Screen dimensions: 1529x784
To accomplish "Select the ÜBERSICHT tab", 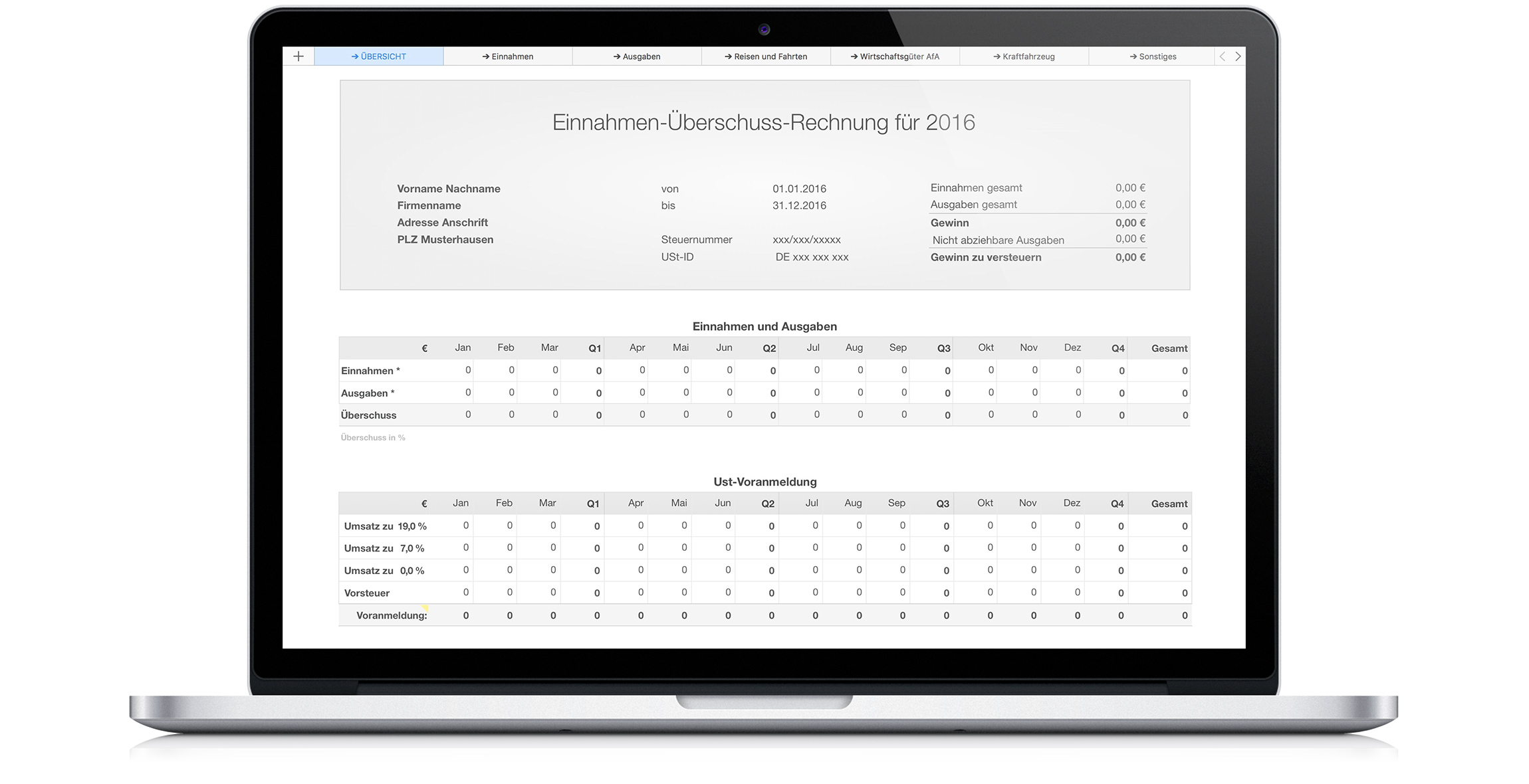I will [379, 56].
